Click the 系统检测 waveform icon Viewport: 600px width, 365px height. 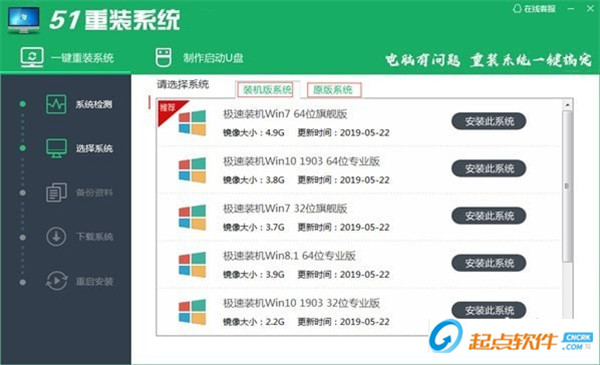coord(56,104)
